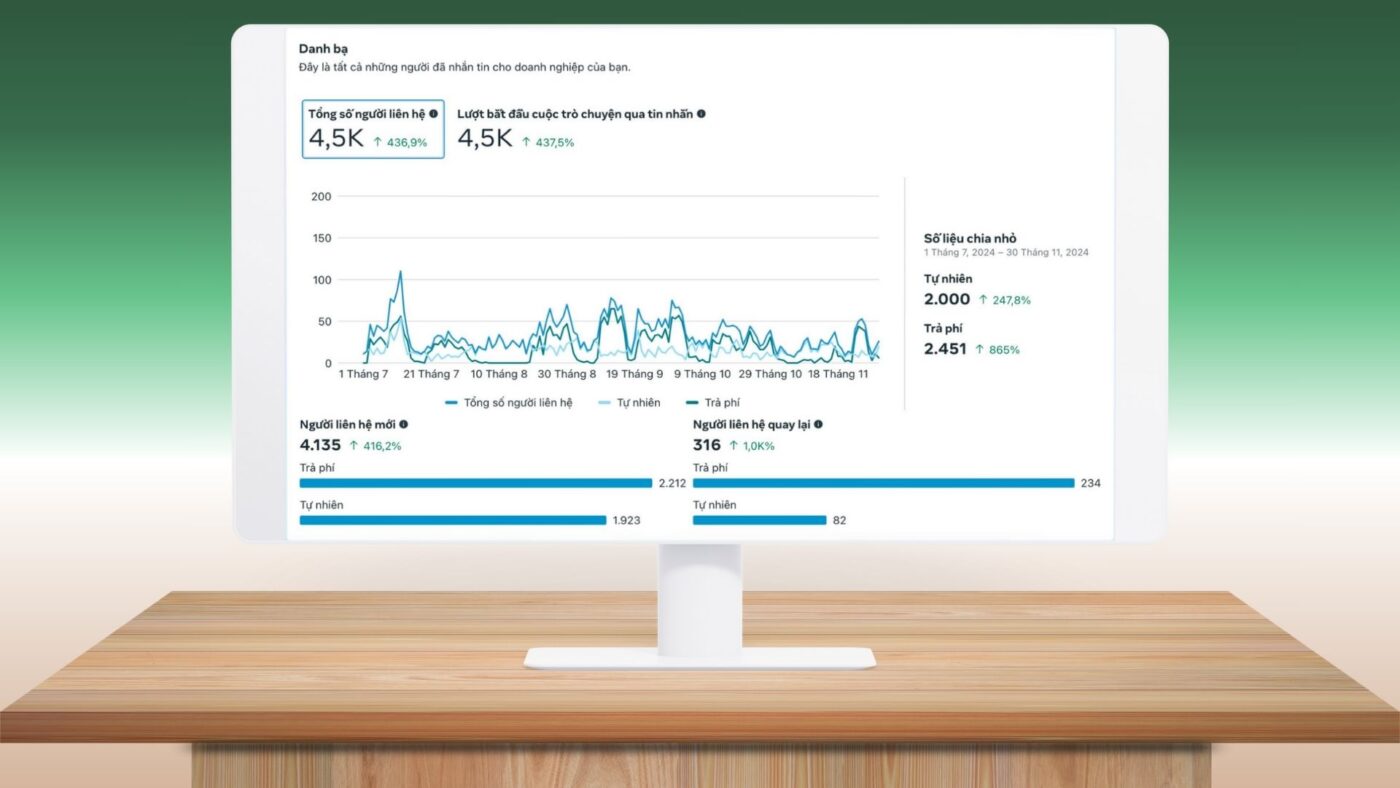Click the 416,2% growth arrow indicator
This screenshot has width=1400, height=788.
[354, 446]
